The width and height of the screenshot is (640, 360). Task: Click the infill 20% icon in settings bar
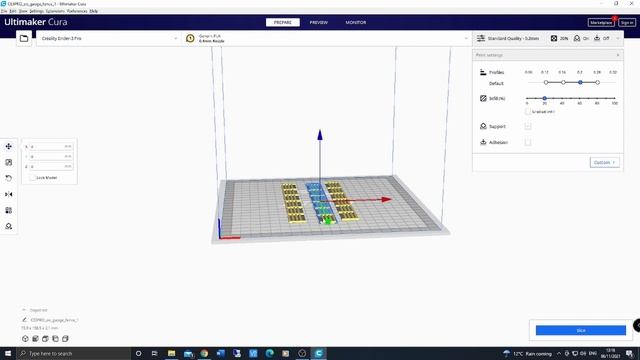[554, 38]
